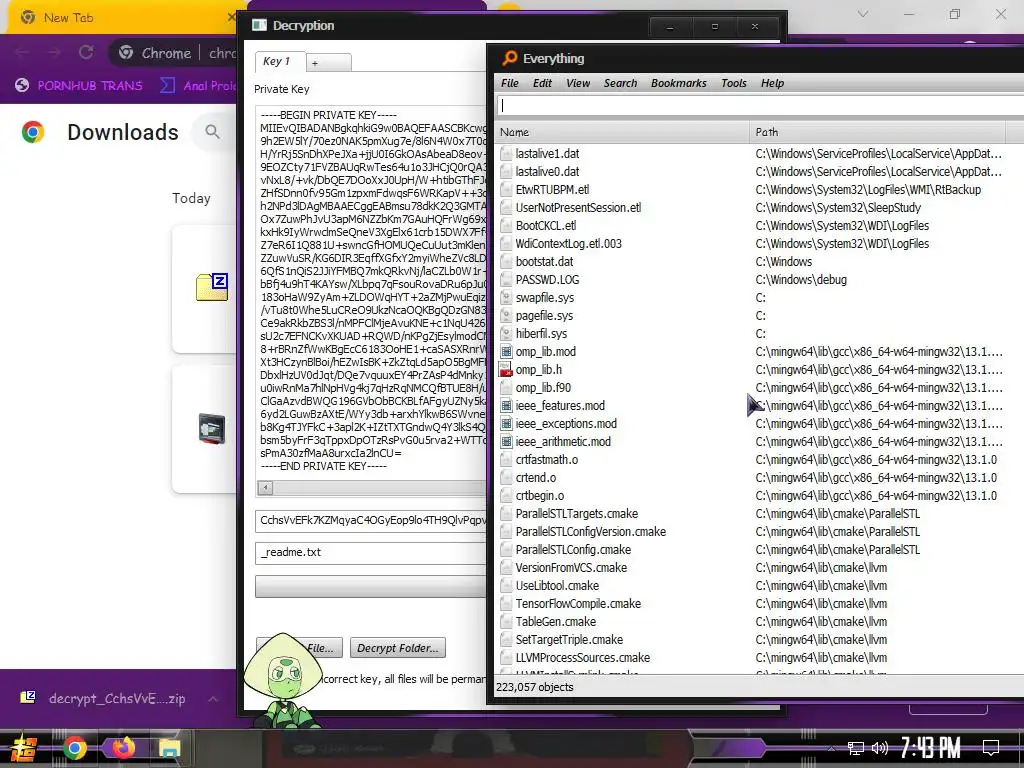The width and height of the screenshot is (1024, 768).
Task: Click the lastalive0.dat file icon
Action: coord(506,172)
